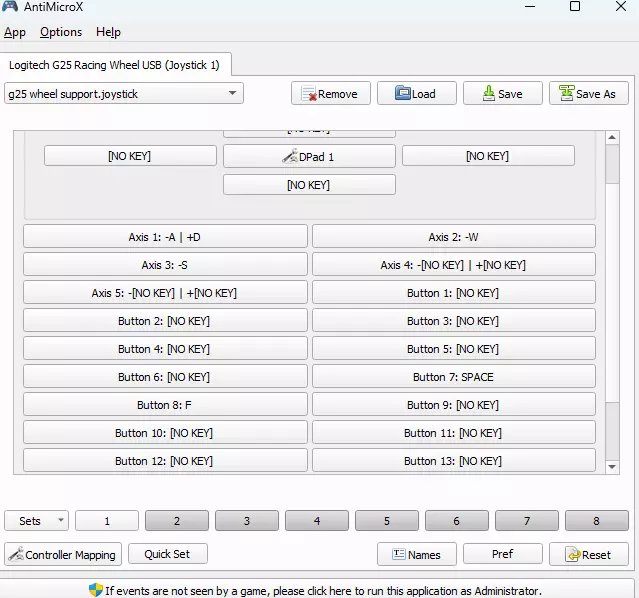639x598 pixels.
Task: Assign a key to Button 5
Action: (x=454, y=349)
